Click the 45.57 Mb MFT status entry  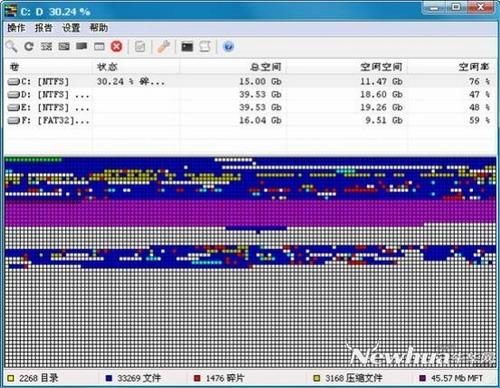(451, 378)
